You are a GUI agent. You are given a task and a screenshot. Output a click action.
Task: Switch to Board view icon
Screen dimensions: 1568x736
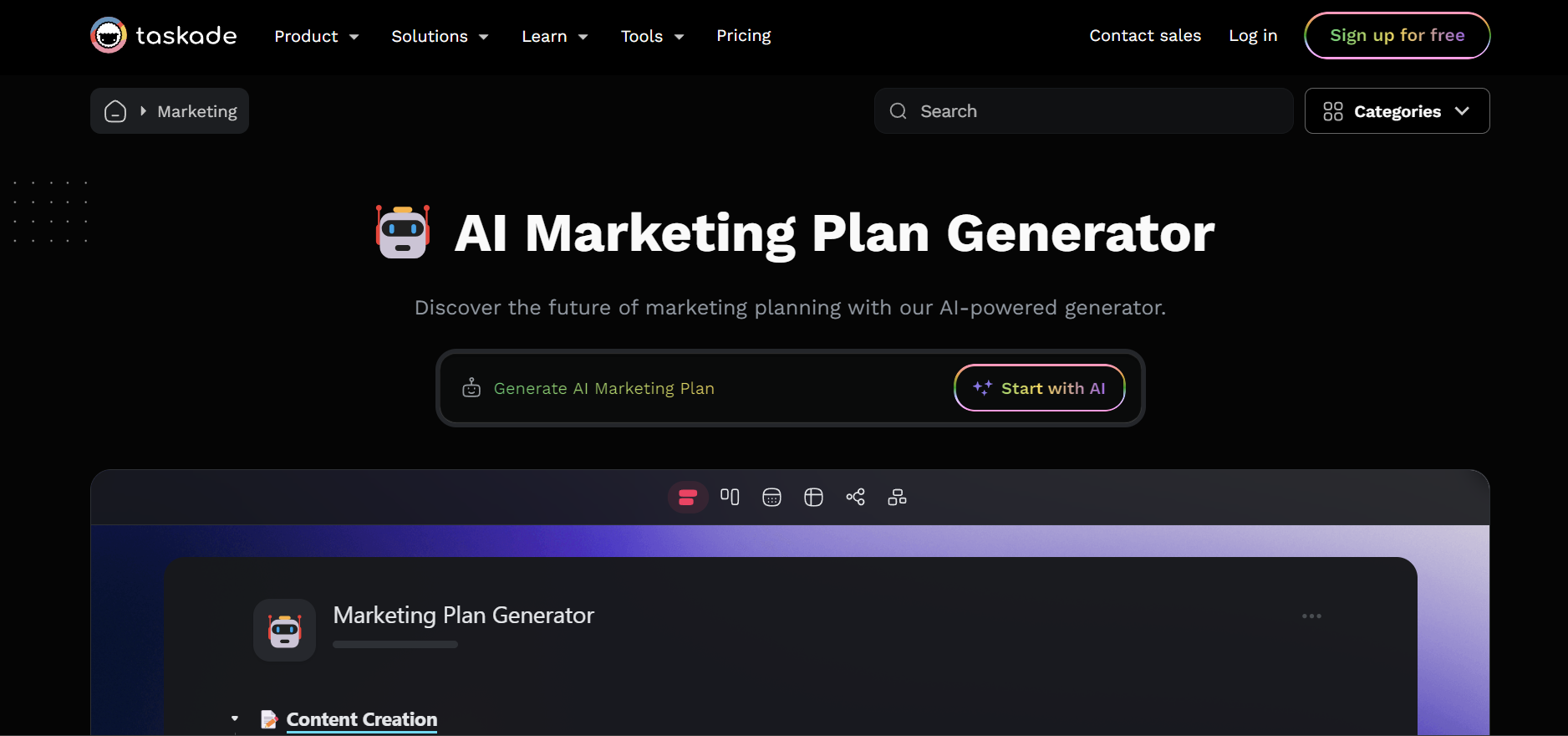730,498
